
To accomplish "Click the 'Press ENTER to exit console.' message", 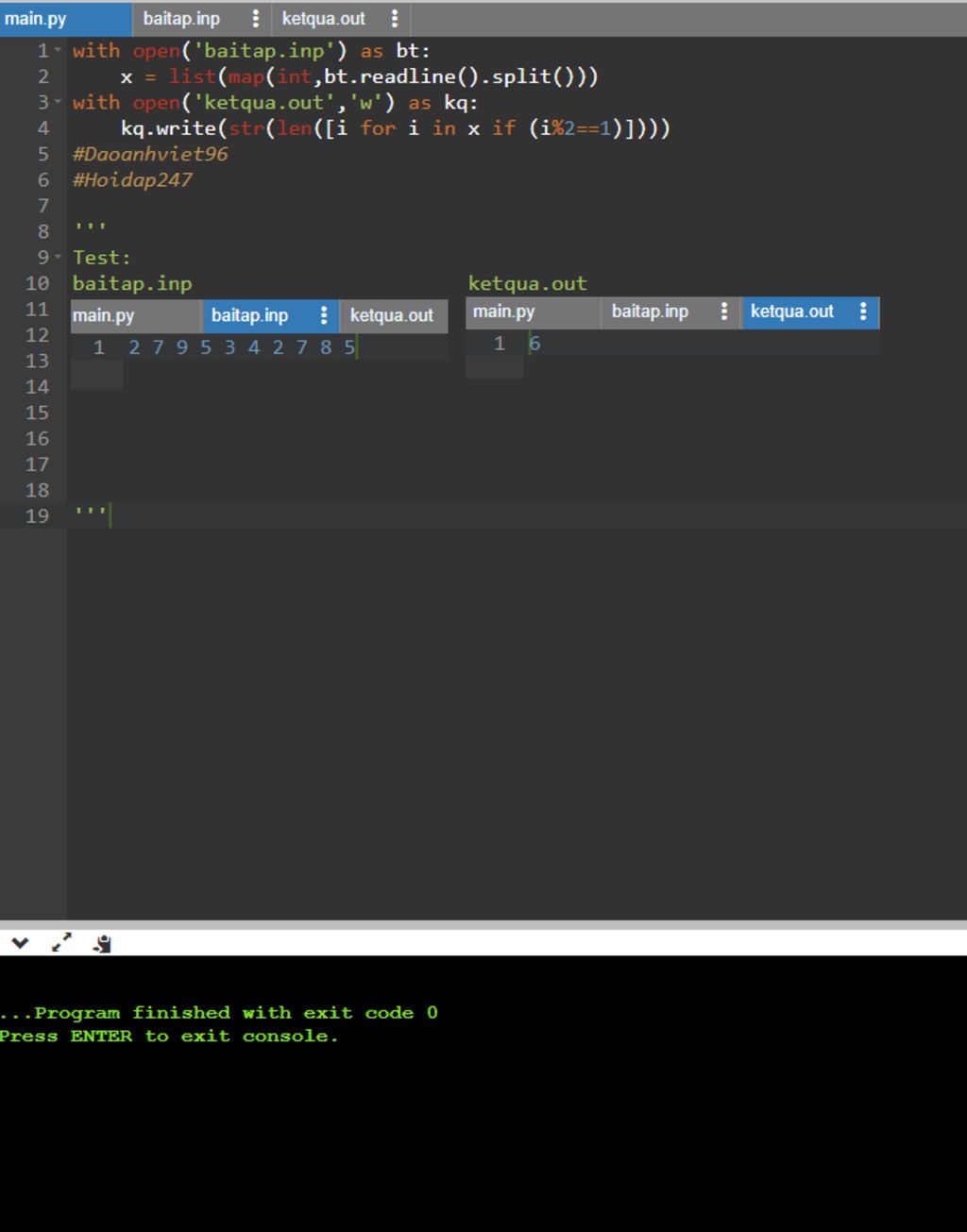I will click(169, 1037).
